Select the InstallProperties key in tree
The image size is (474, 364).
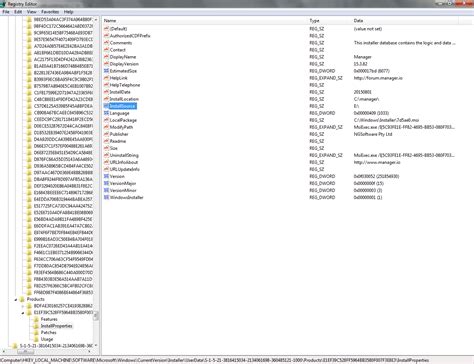pos(56,326)
